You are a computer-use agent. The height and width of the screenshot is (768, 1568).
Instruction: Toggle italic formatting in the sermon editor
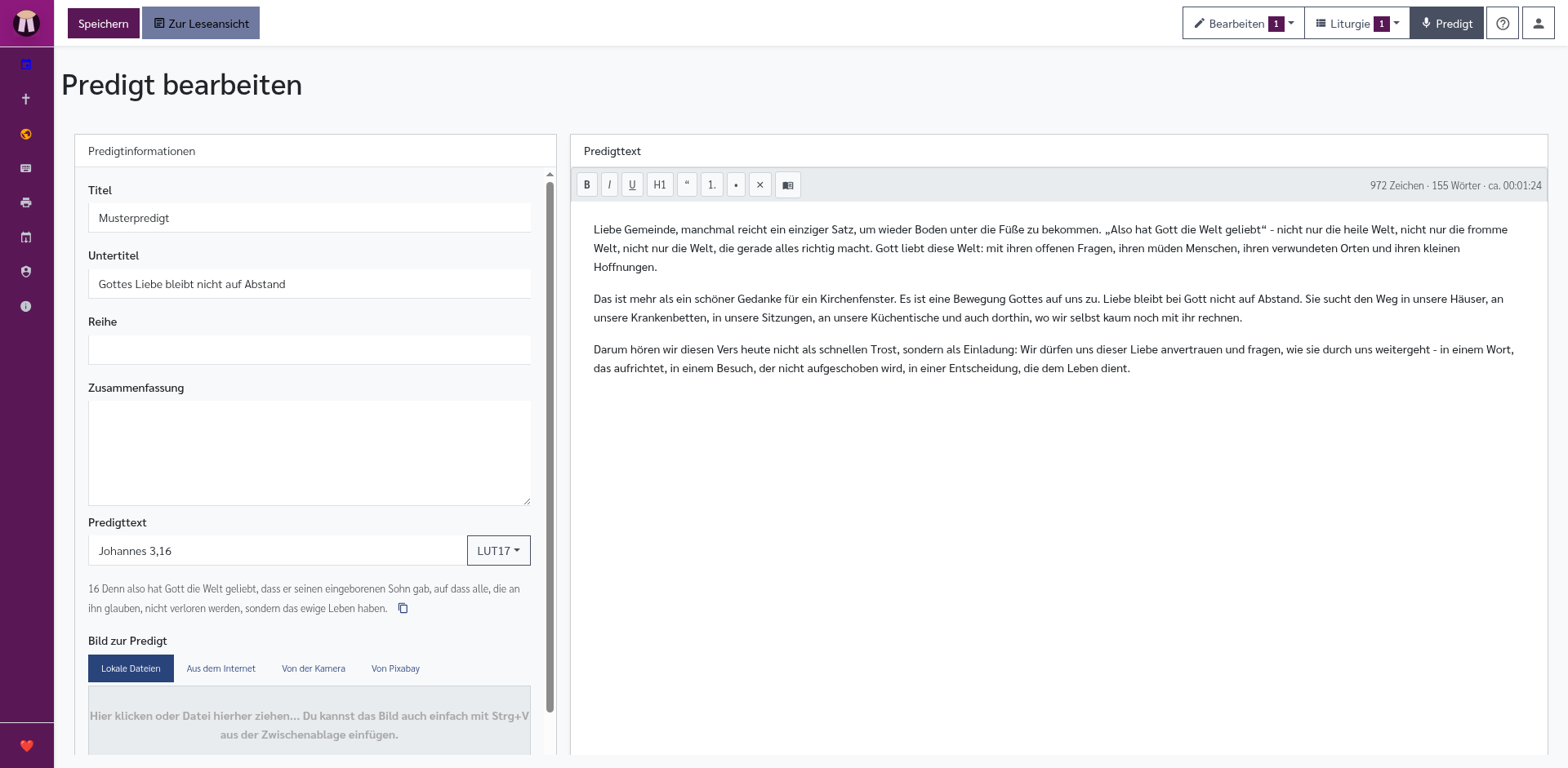tap(609, 185)
